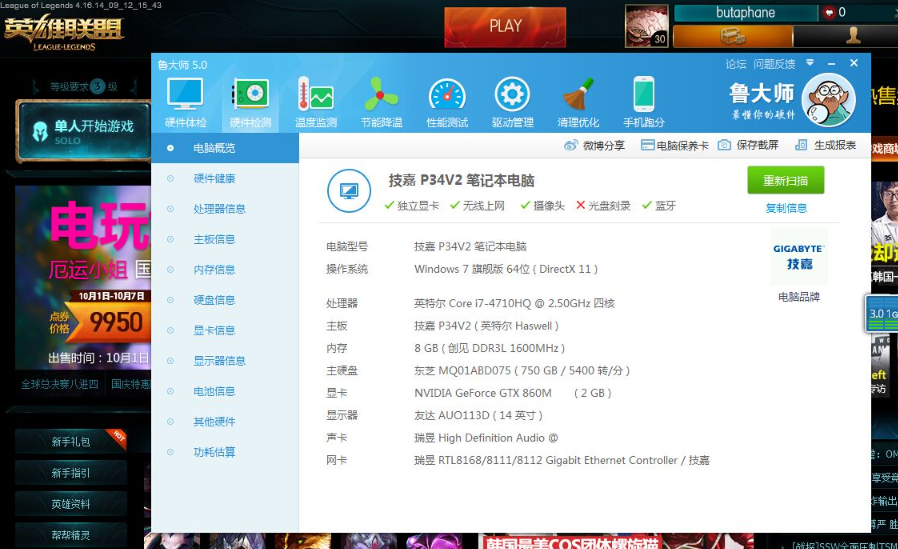Open 节能降温 fan icon

(x=381, y=95)
